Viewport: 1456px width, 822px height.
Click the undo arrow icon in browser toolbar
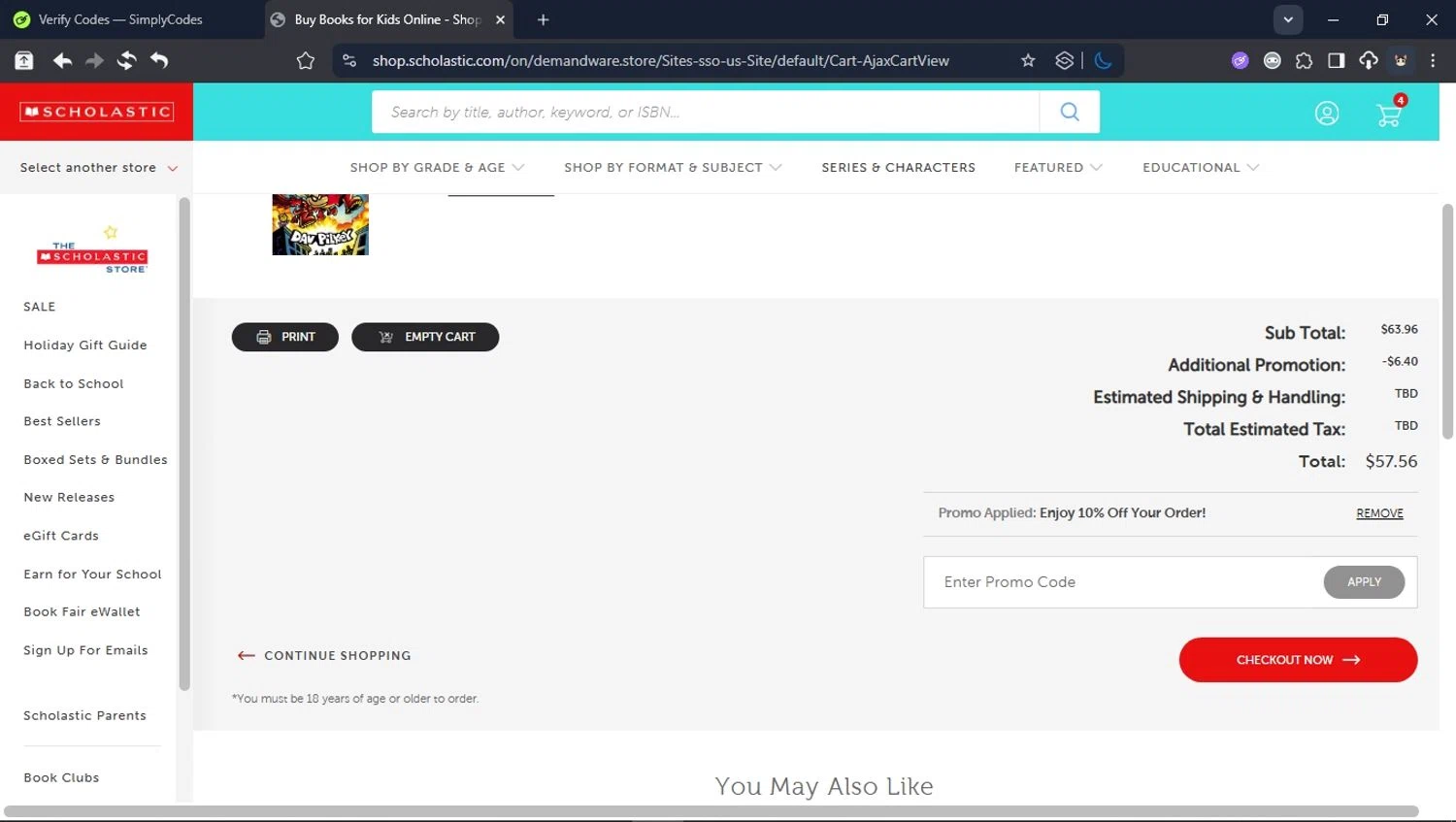[x=159, y=60]
